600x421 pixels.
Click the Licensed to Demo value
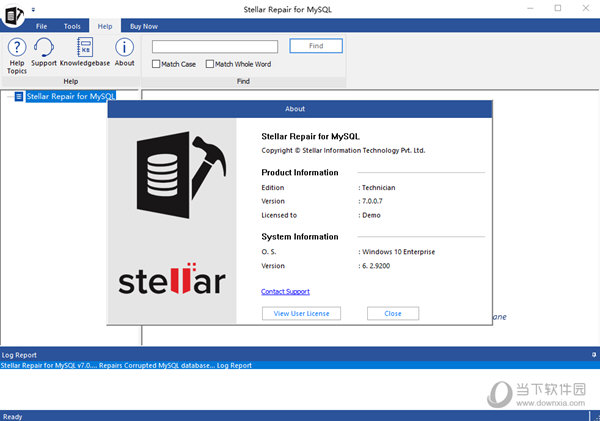pos(370,215)
